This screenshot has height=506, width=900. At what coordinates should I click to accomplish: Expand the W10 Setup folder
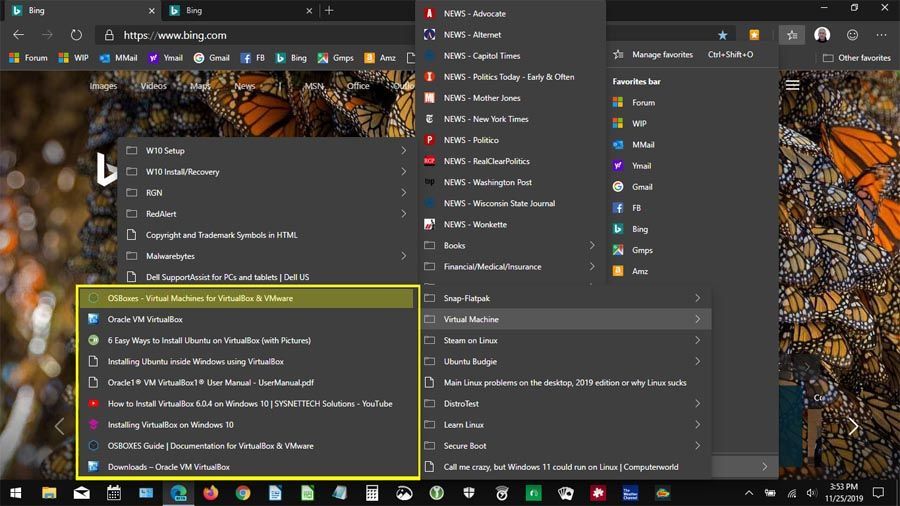click(x=266, y=150)
